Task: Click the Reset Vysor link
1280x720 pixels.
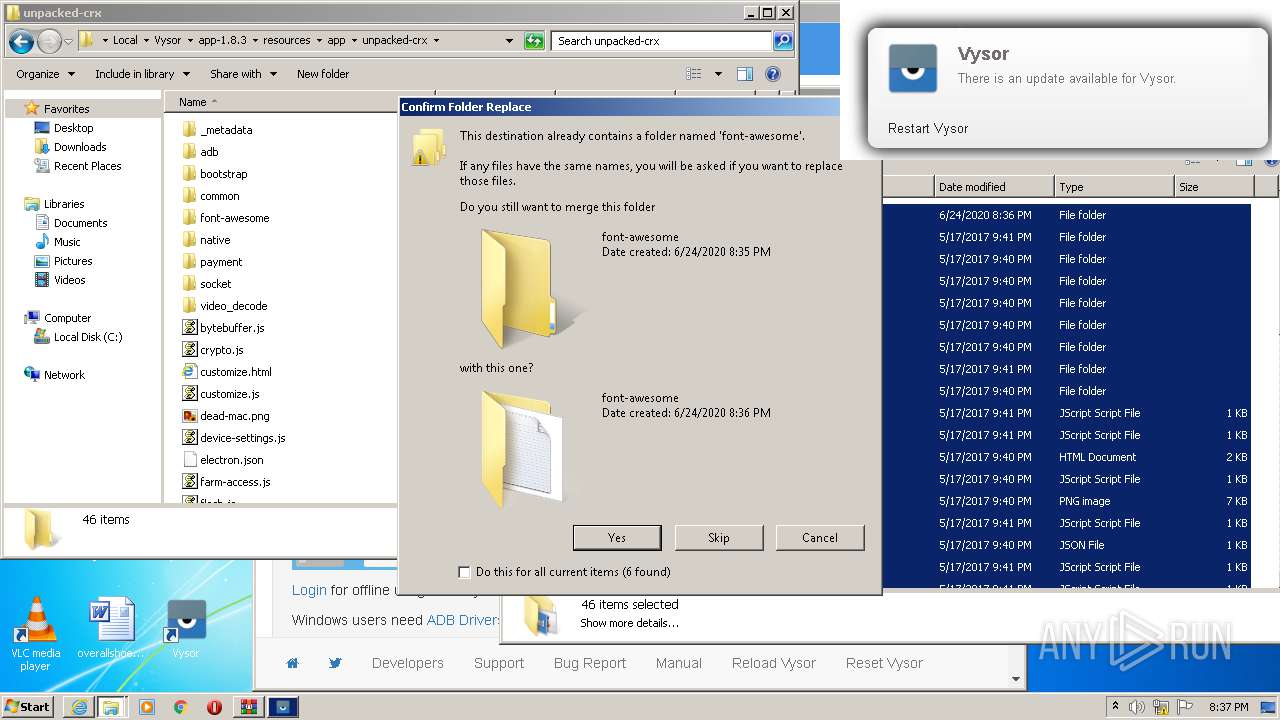Action: tap(884, 663)
